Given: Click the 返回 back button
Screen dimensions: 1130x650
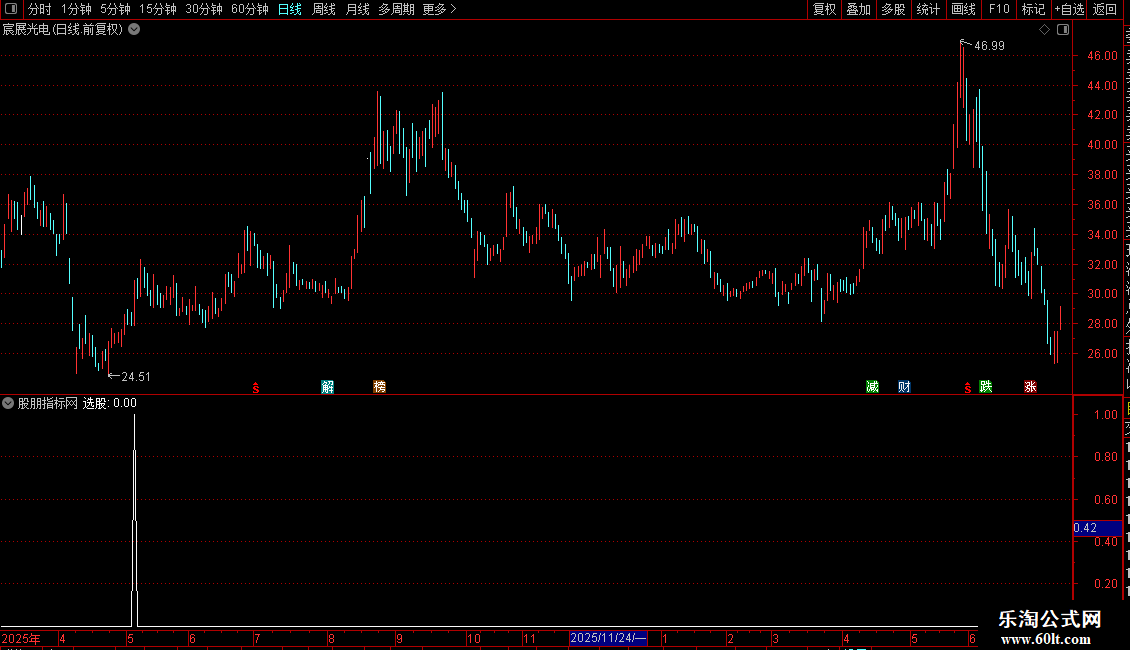Looking at the screenshot, I should coord(1105,9).
